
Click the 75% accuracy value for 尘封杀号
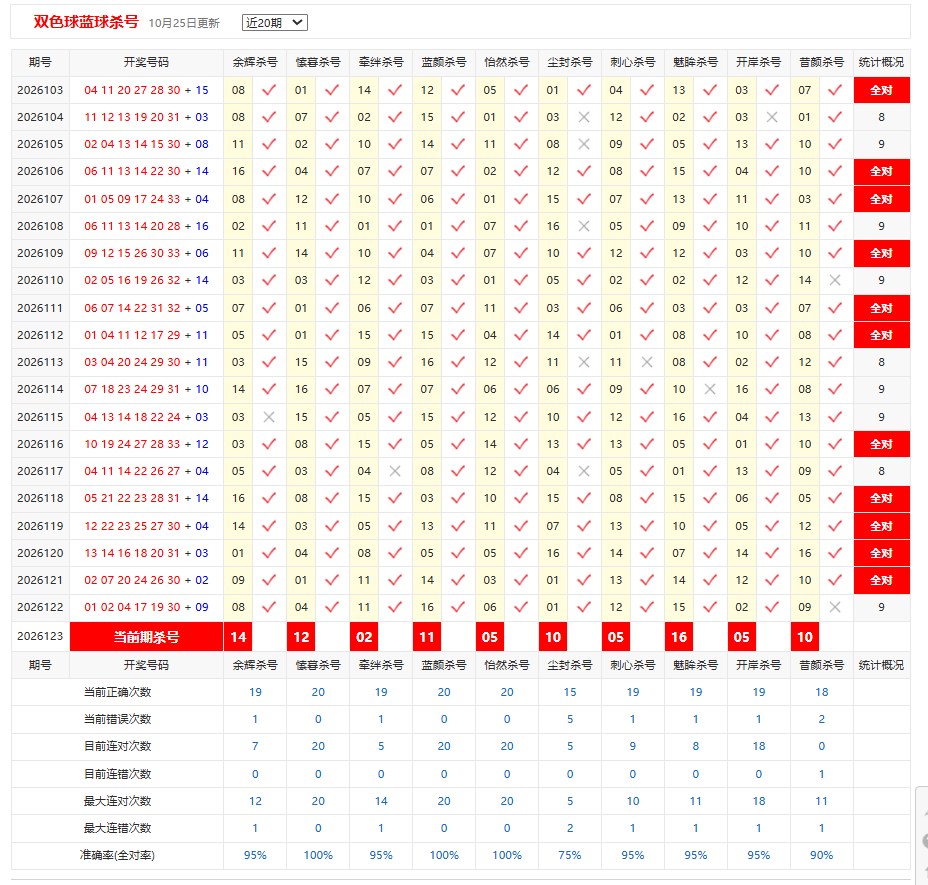pyautogui.click(x=570, y=855)
